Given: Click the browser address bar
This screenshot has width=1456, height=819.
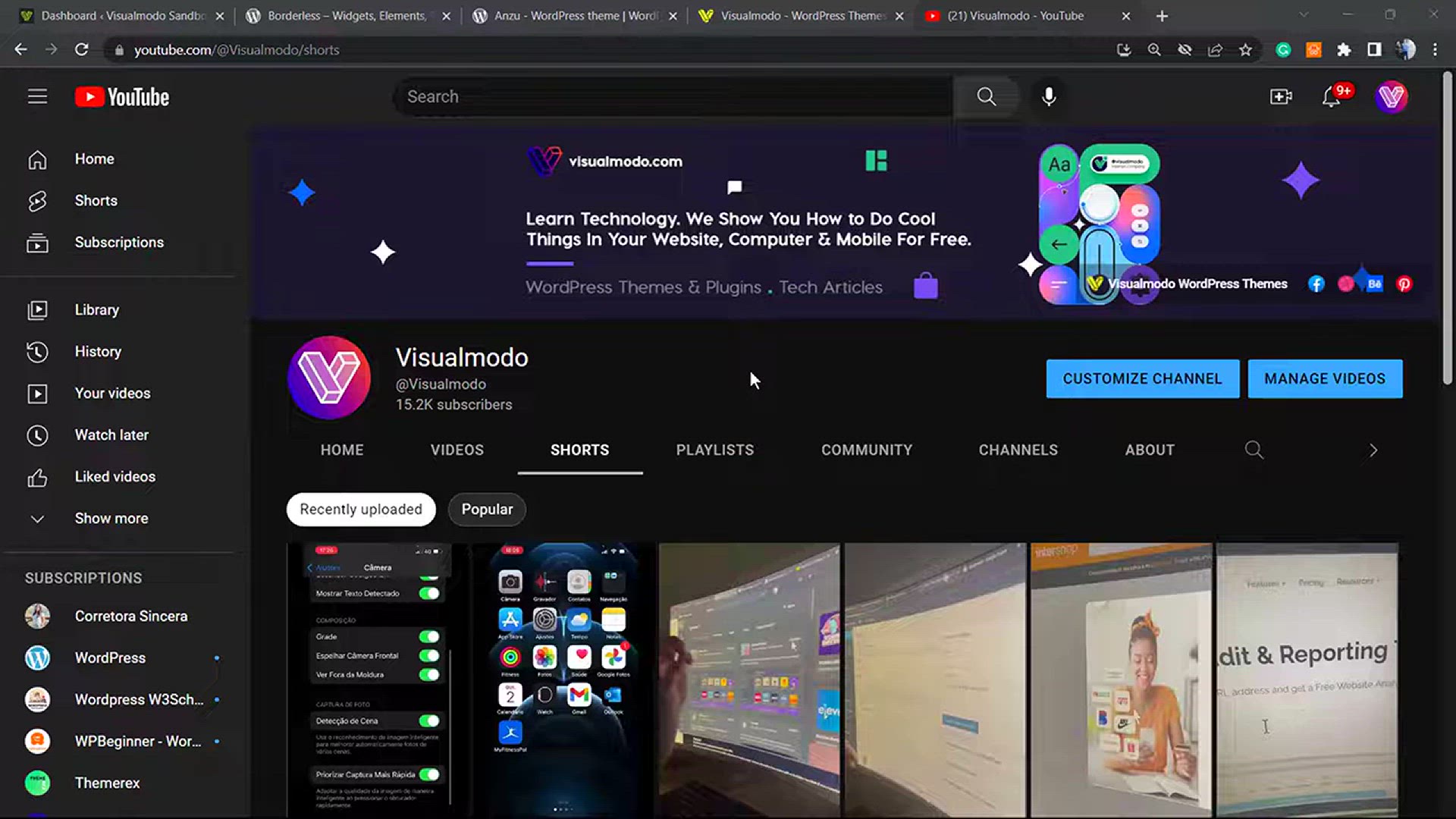Looking at the screenshot, I should [607, 49].
